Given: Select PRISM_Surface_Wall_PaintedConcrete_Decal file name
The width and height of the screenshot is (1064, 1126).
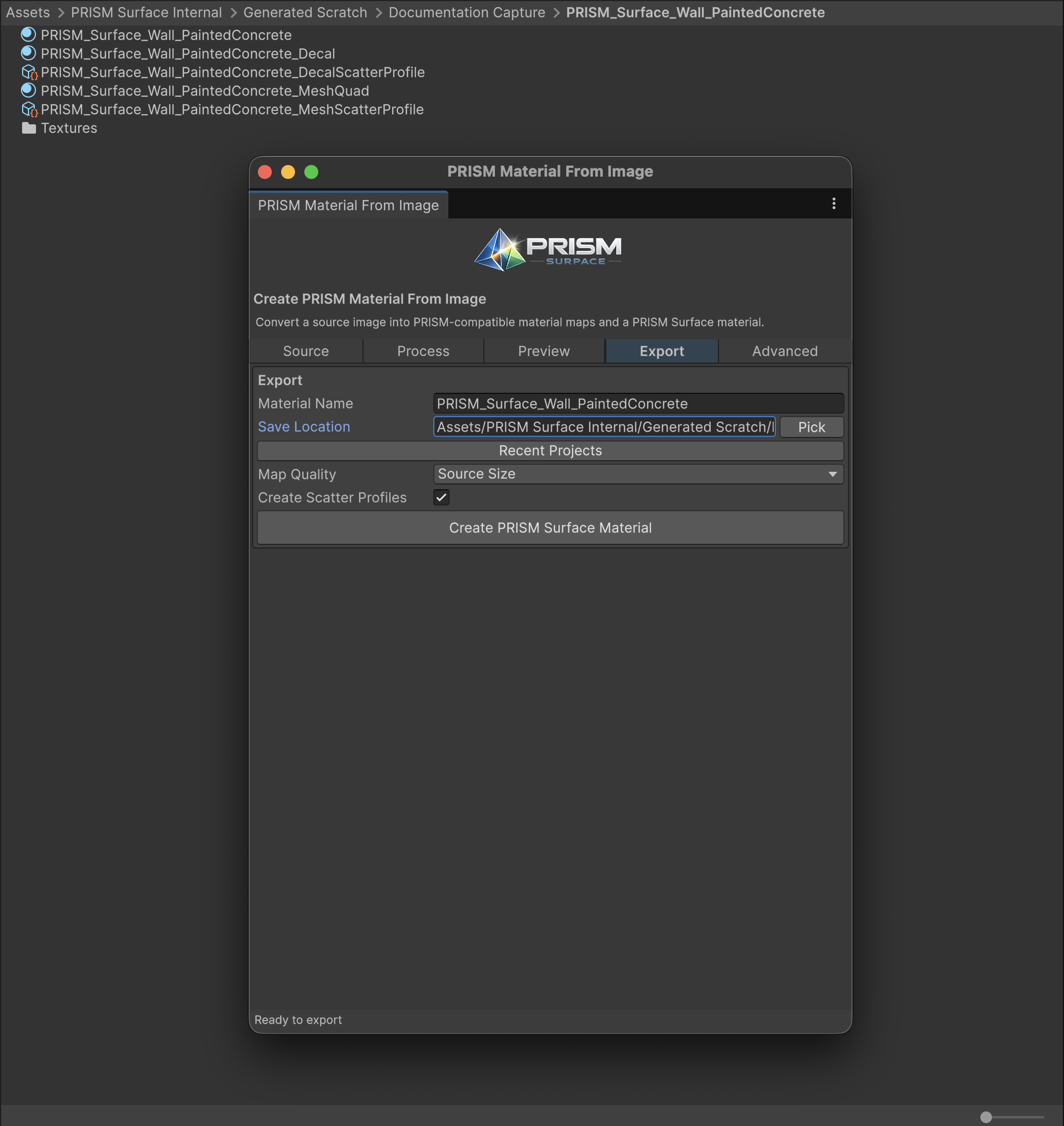Looking at the screenshot, I should pos(188,53).
